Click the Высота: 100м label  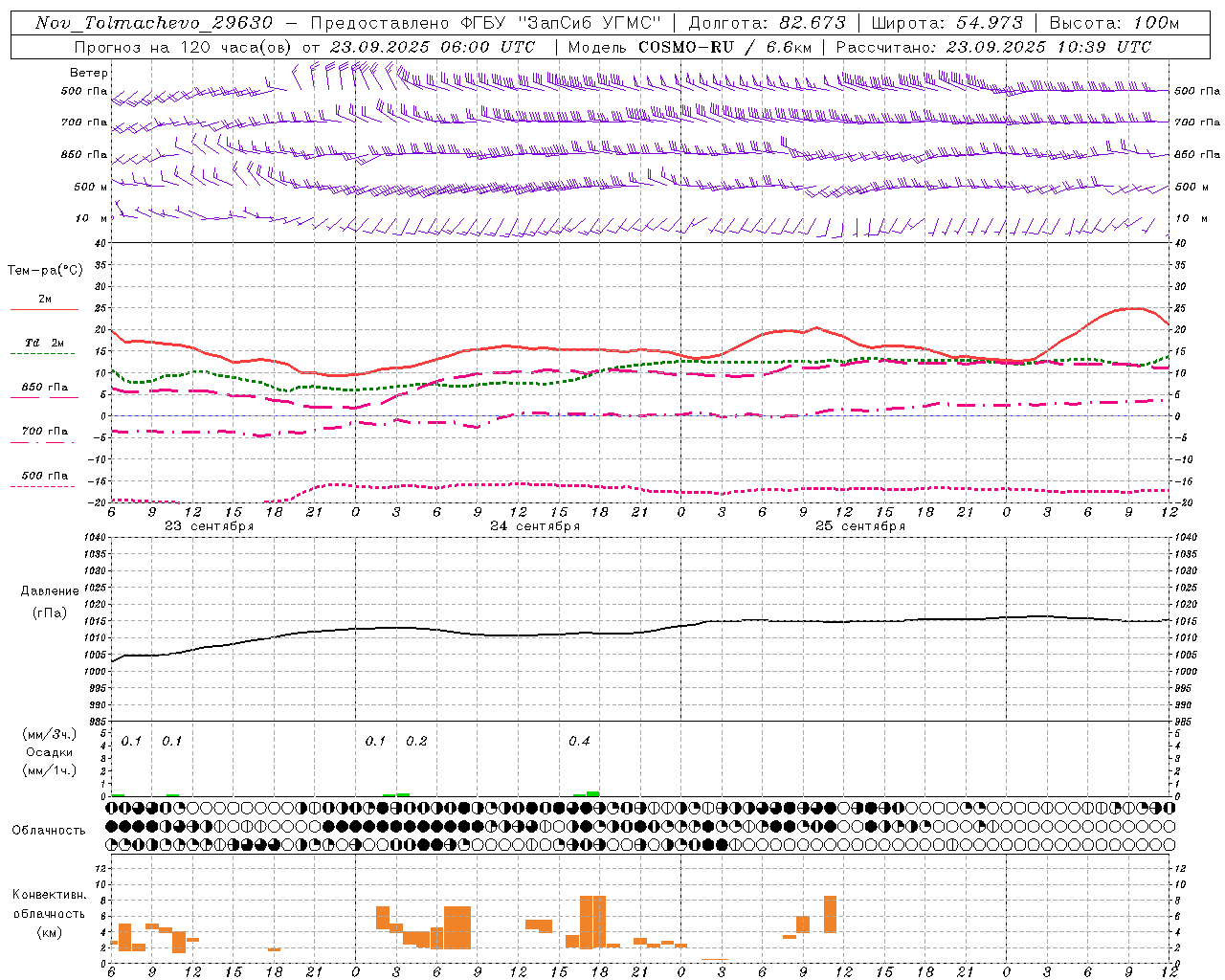point(1114,23)
